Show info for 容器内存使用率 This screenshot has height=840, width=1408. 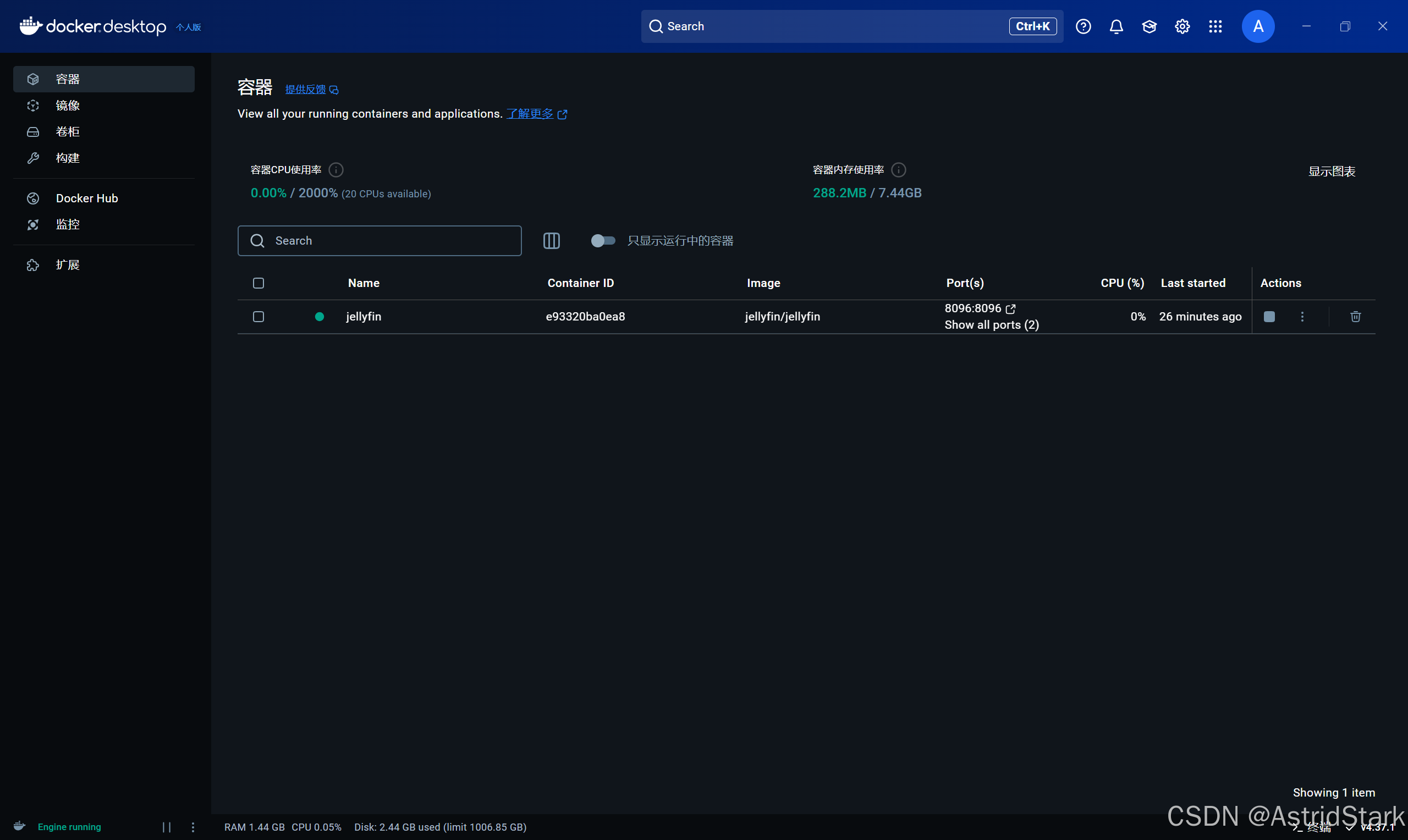[x=898, y=169]
